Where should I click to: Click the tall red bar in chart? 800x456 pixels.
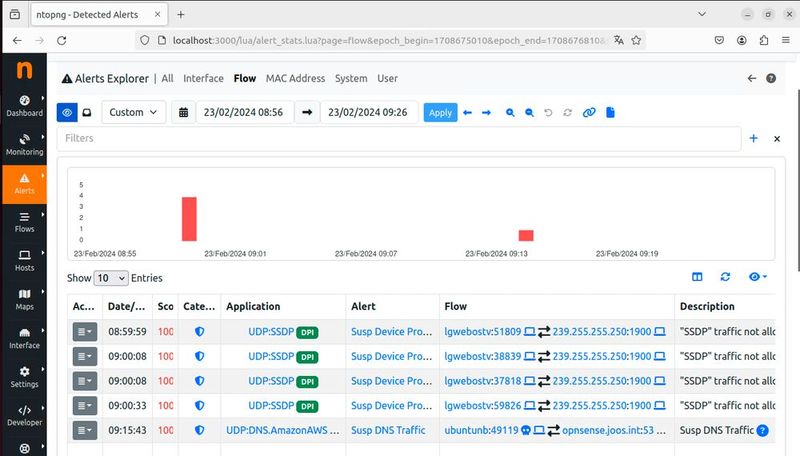188,218
